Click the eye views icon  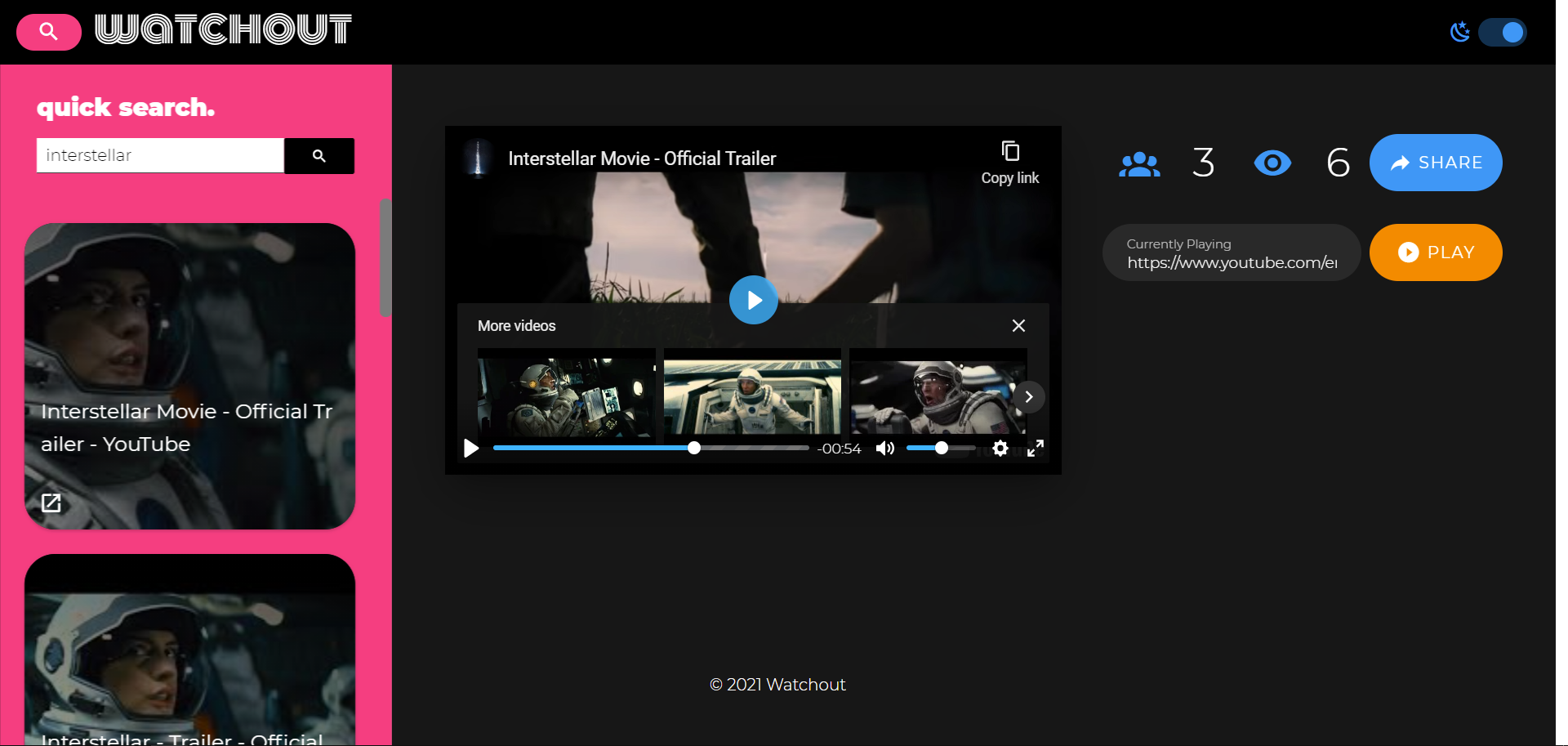pos(1272,163)
